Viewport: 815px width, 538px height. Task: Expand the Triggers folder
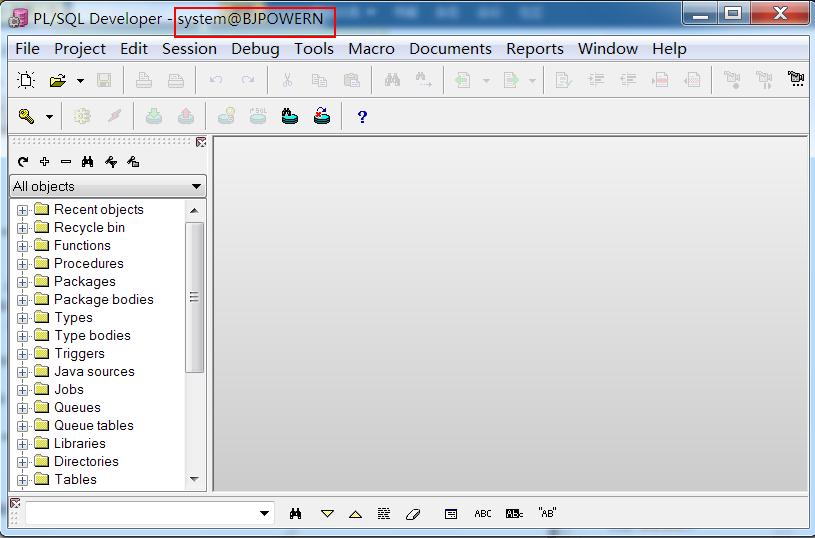(x=22, y=354)
